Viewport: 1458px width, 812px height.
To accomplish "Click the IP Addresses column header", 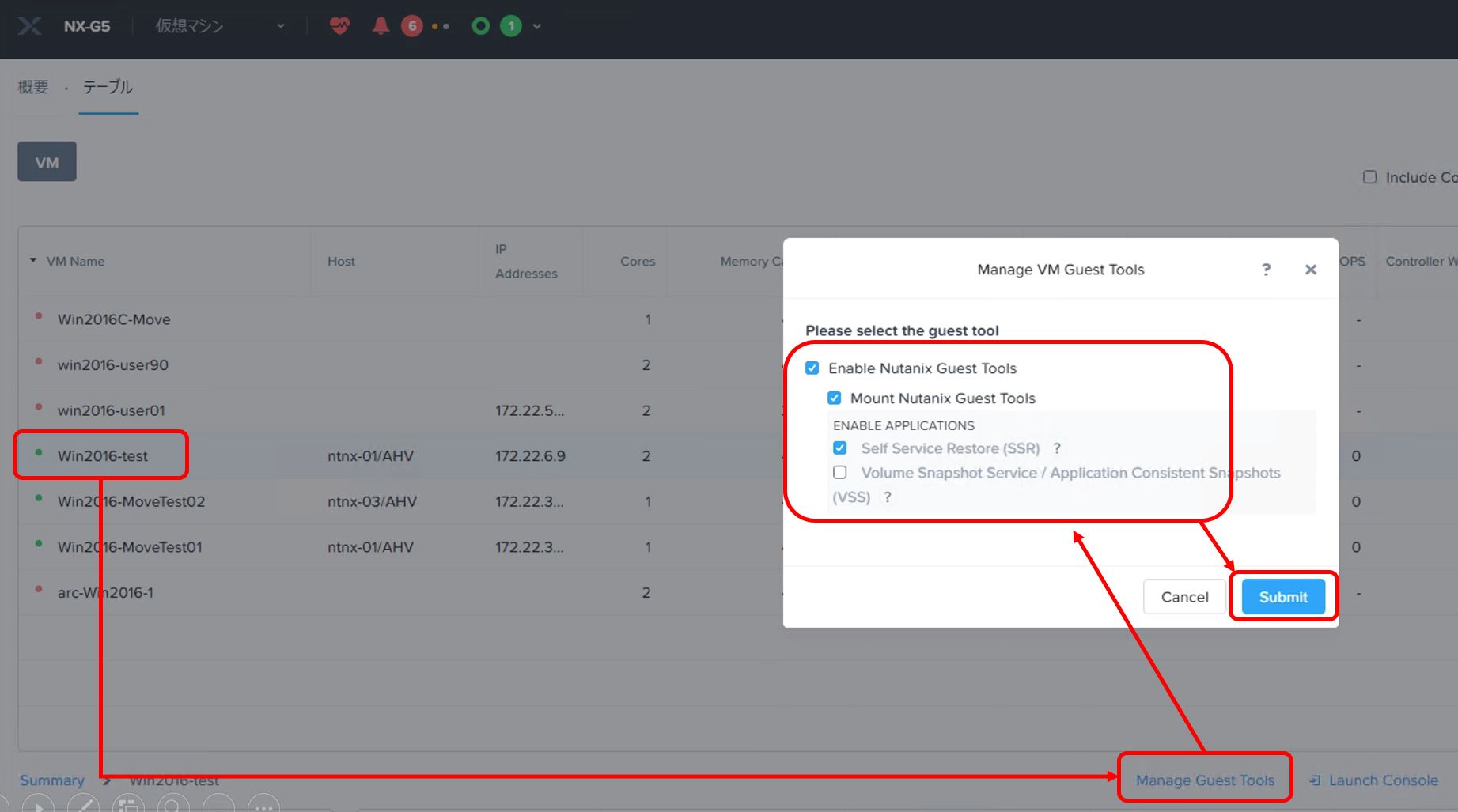I will pyautogui.click(x=526, y=261).
